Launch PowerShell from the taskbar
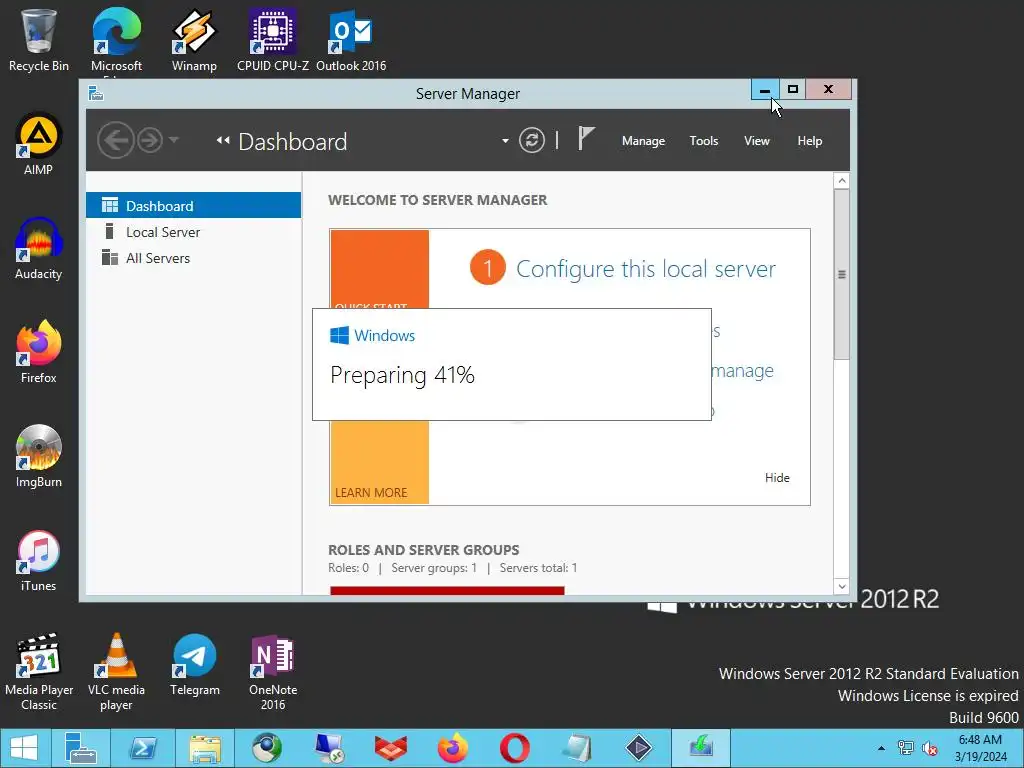Viewport: 1024px width, 768px height. pyautogui.click(x=143, y=748)
